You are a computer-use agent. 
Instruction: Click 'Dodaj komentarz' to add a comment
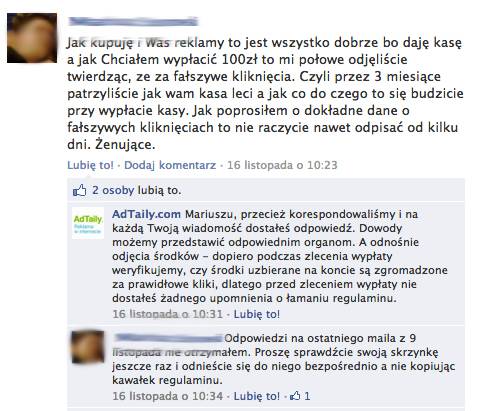170,165
